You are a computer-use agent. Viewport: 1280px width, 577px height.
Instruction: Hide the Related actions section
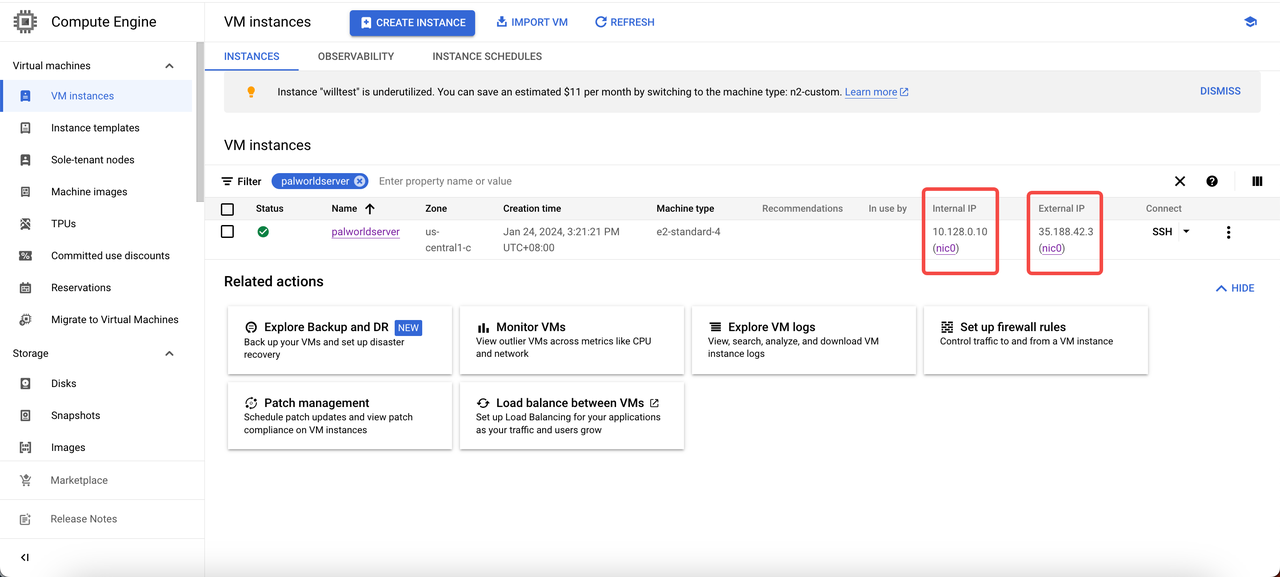click(1235, 288)
